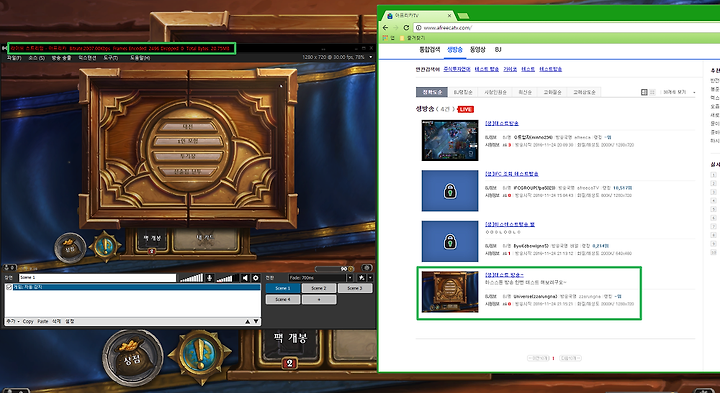Sort results by latest
The image size is (720, 393).
pos(525,92)
